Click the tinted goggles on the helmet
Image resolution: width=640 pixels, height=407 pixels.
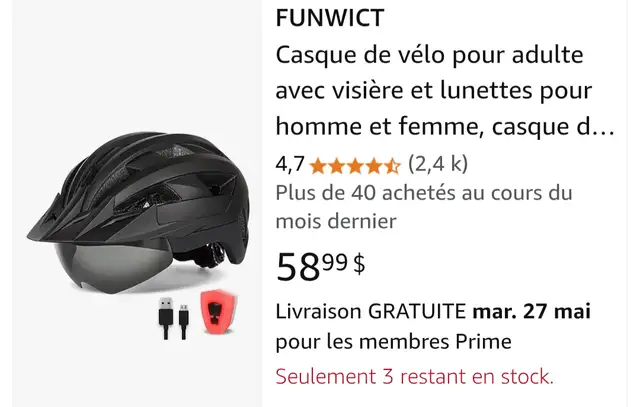[112, 265]
